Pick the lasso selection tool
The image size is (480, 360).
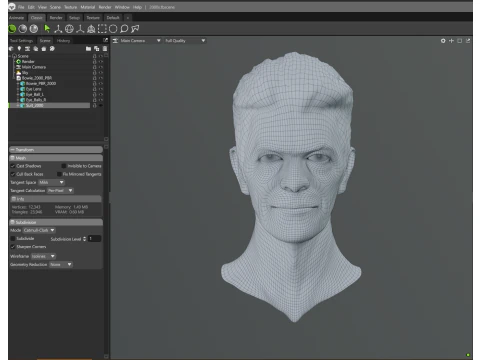[124, 29]
